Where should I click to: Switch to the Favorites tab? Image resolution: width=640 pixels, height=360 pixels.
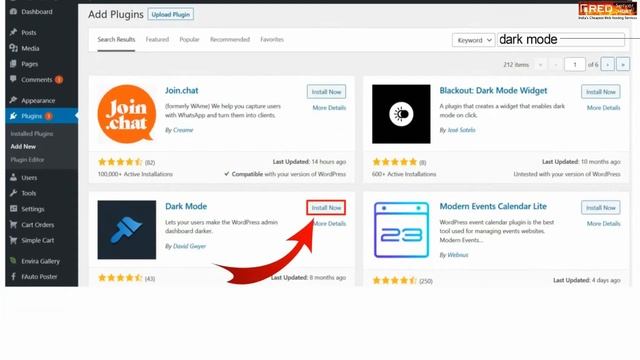(272, 40)
